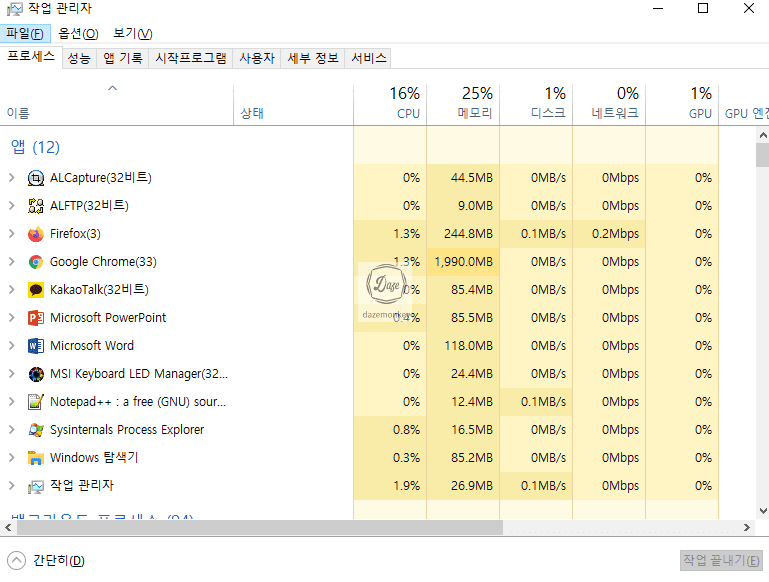The image size is (769, 582).
Task: Click Firefox's 244.8MB memory value
Action: click(x=468, y=234)
